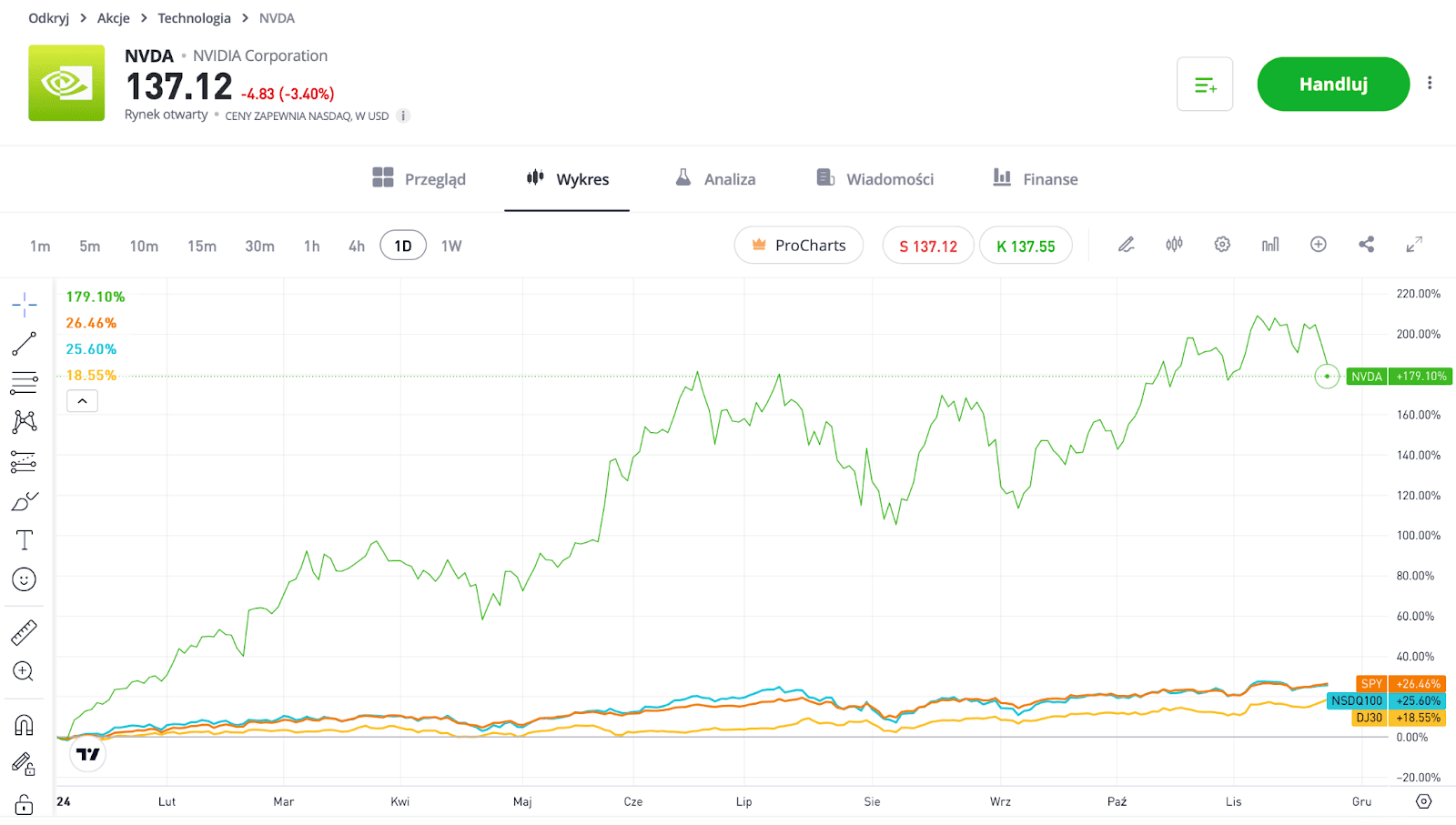
Task: Click the buy price K 137.55
Action: [1026, 246]
